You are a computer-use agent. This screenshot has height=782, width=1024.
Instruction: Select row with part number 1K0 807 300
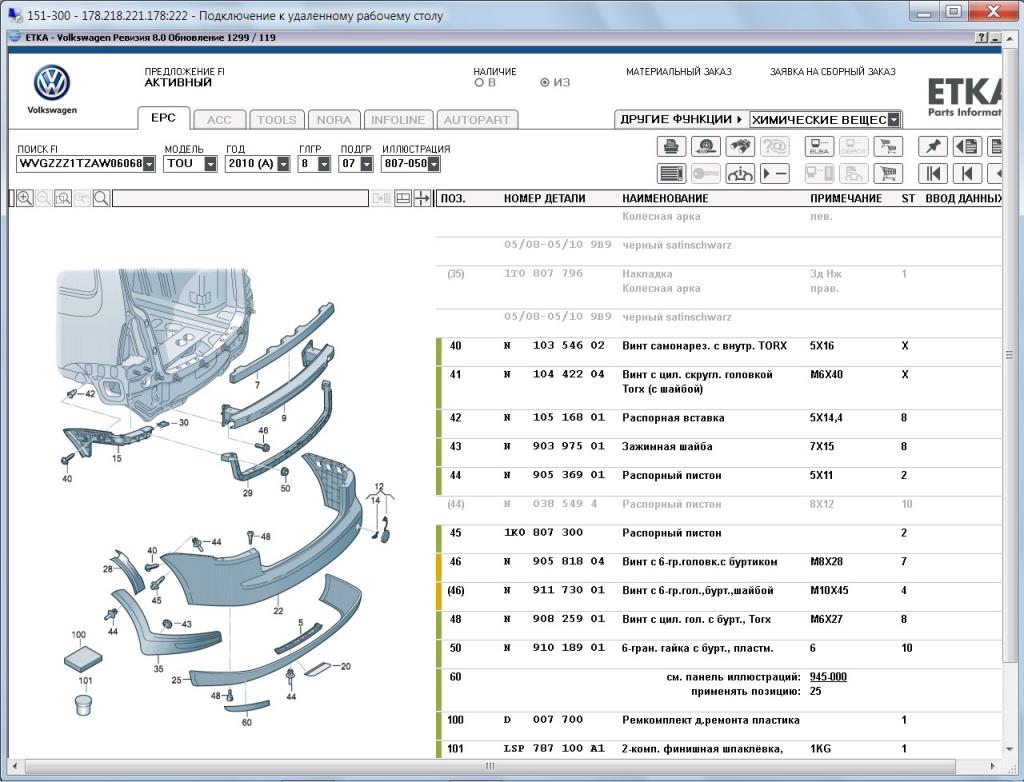[x=719, y=539]
